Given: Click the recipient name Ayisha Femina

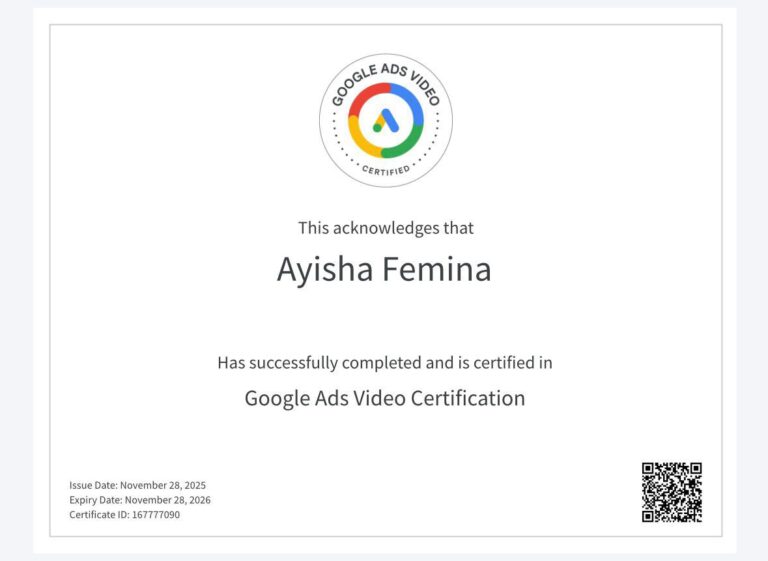Looking at the screenshot, I should [384, 270].
